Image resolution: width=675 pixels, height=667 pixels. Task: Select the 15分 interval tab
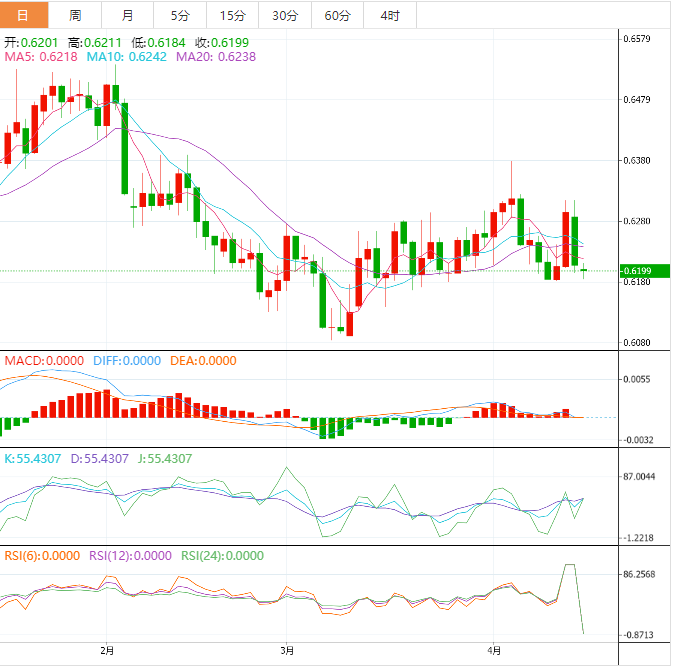click(232, 15)
